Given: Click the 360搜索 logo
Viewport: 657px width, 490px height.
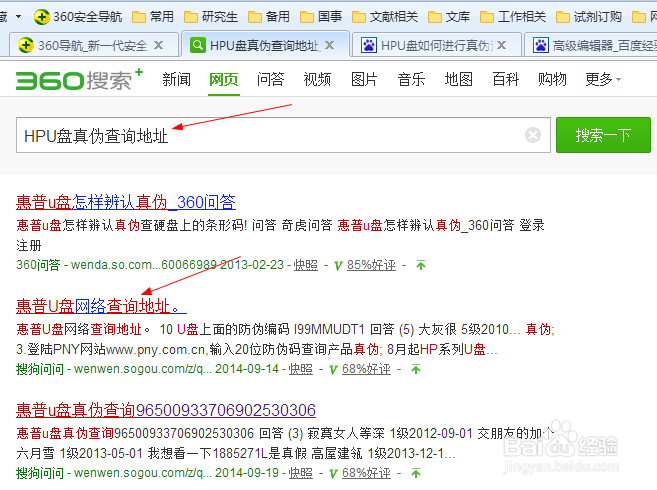Looking at the screenshot, I should pos(79,80).
